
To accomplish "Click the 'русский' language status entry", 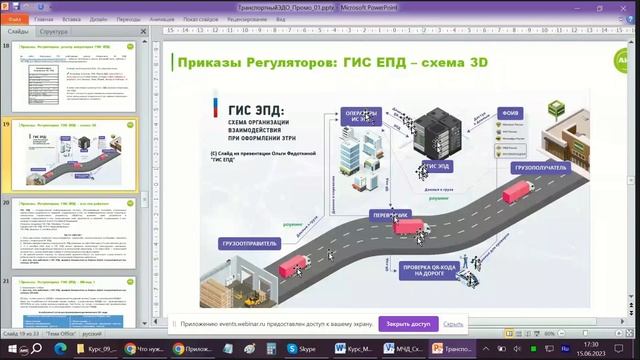I will click(91, 333).
